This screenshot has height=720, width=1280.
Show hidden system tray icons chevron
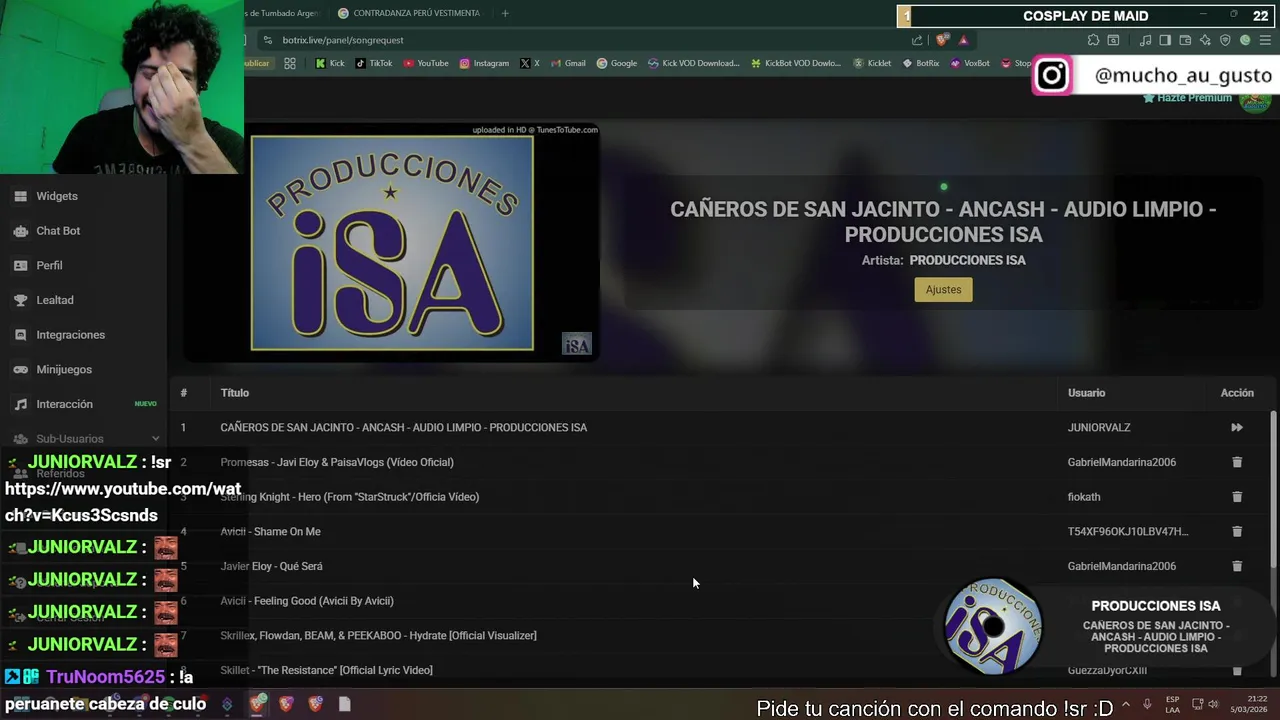pos(1126,704)
